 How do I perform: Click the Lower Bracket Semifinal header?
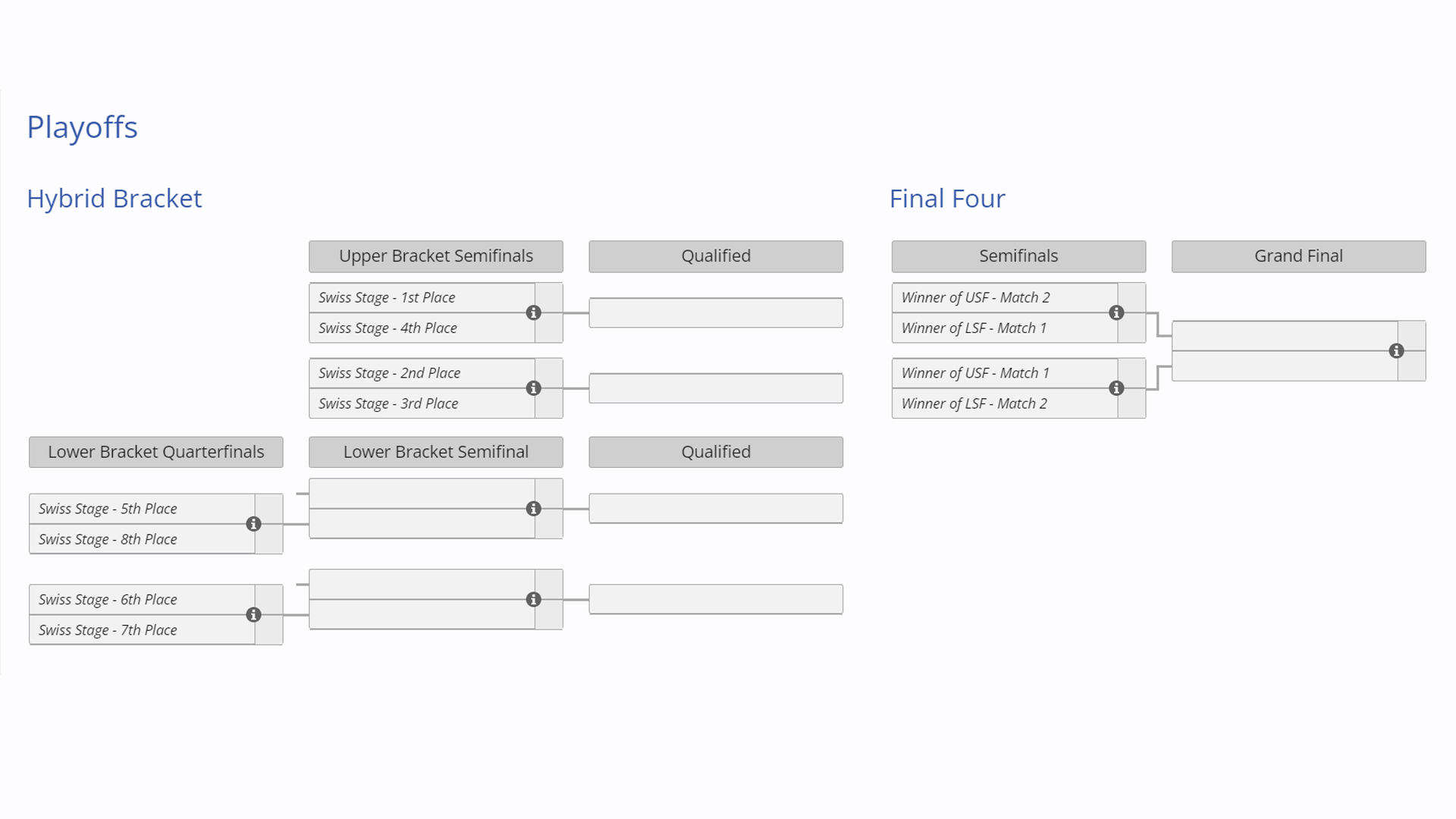coord(436,452)
